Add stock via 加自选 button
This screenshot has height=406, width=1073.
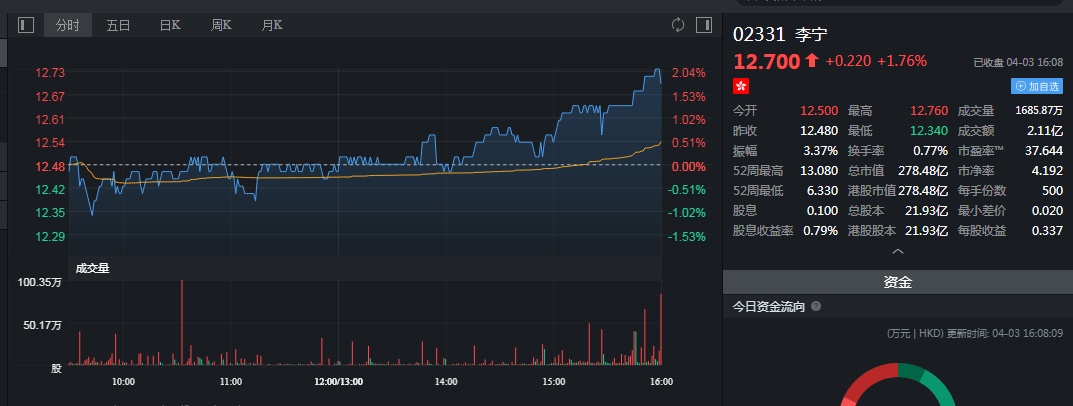tap(1037, 87)
